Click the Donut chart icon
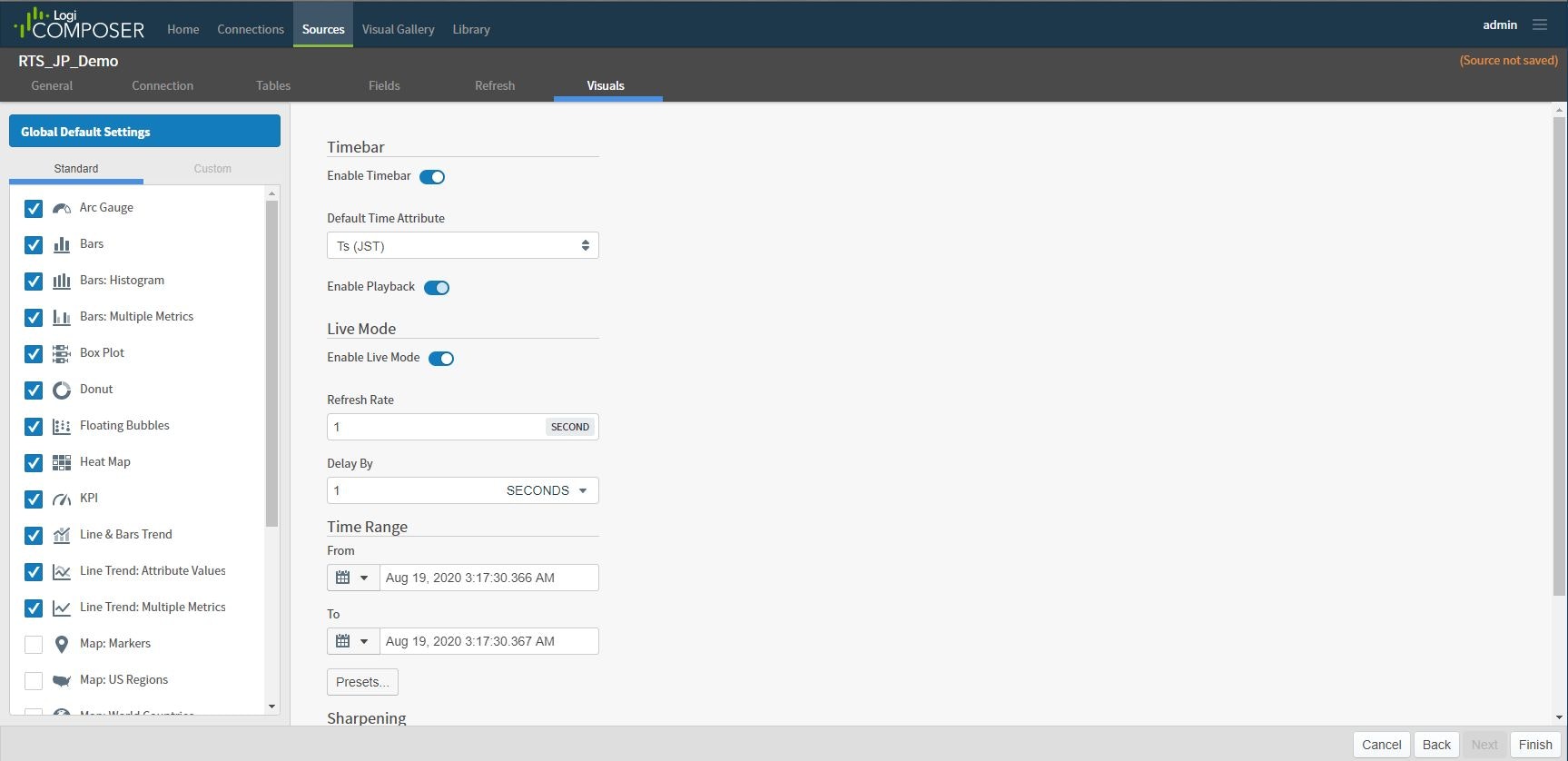Image resolution: width=1568 pixels, height=761 pixels. pos(62,390)
